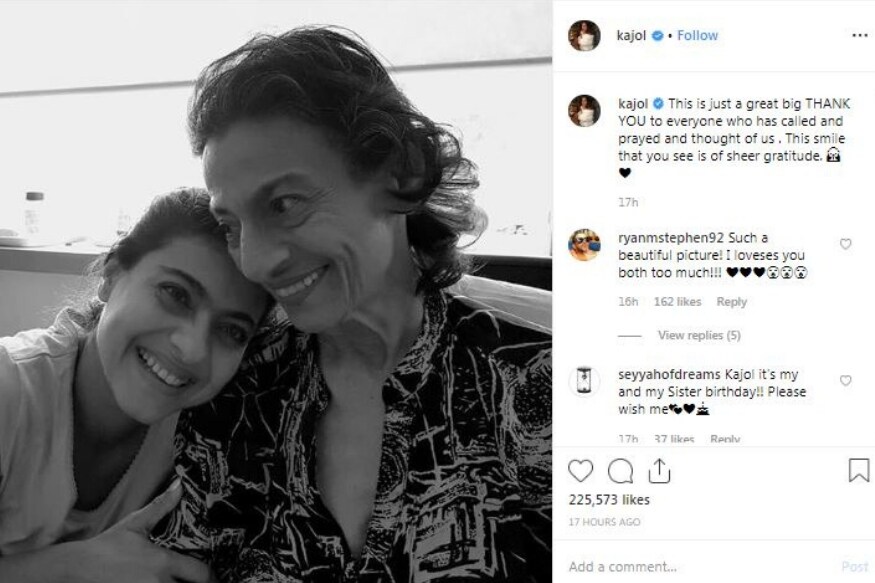Like the post with the heart icon
Viewport: 875px width, 583px height.
click(x=581, y=471)
